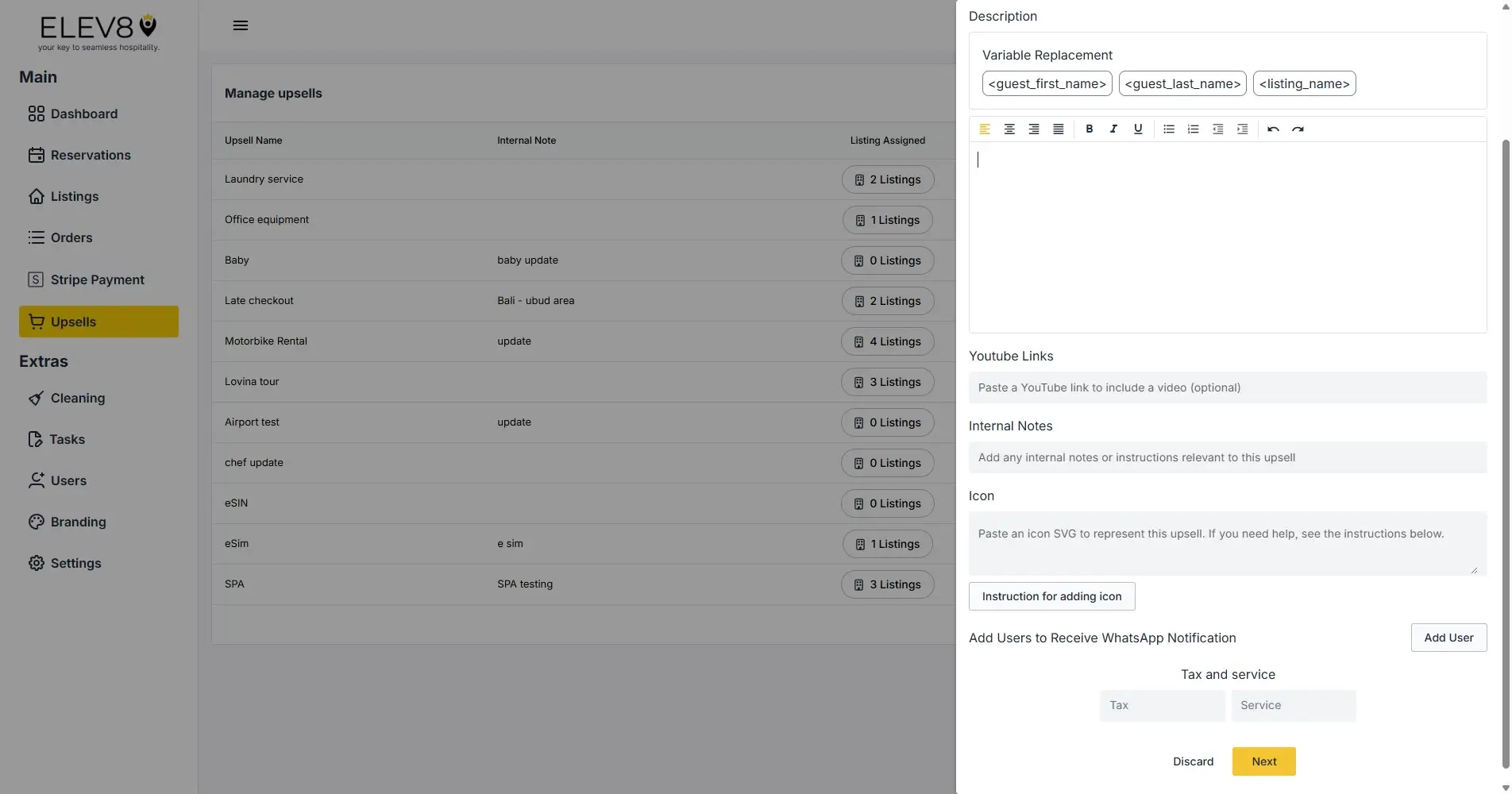Screen dimensions: 1512x794
Task: Click the Tax input field
Action: tap(1161, 705)
